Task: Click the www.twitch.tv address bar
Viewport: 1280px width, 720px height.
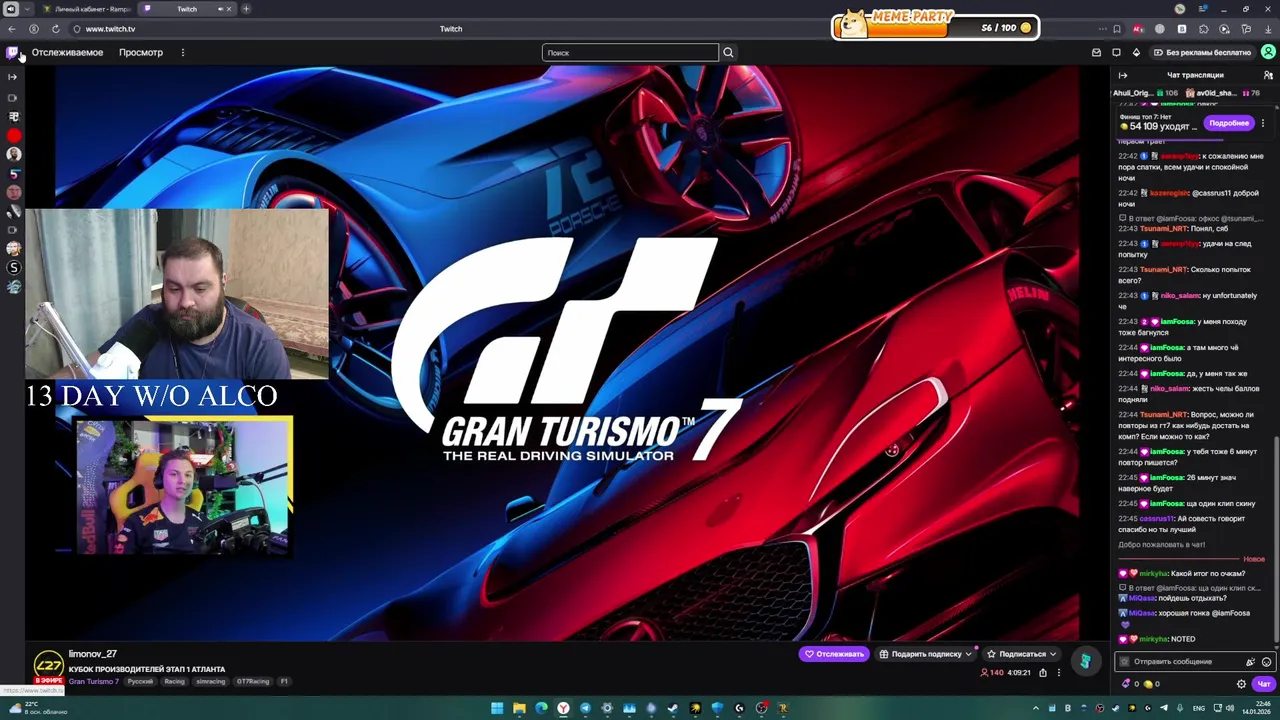Action: tap(110, 29)
